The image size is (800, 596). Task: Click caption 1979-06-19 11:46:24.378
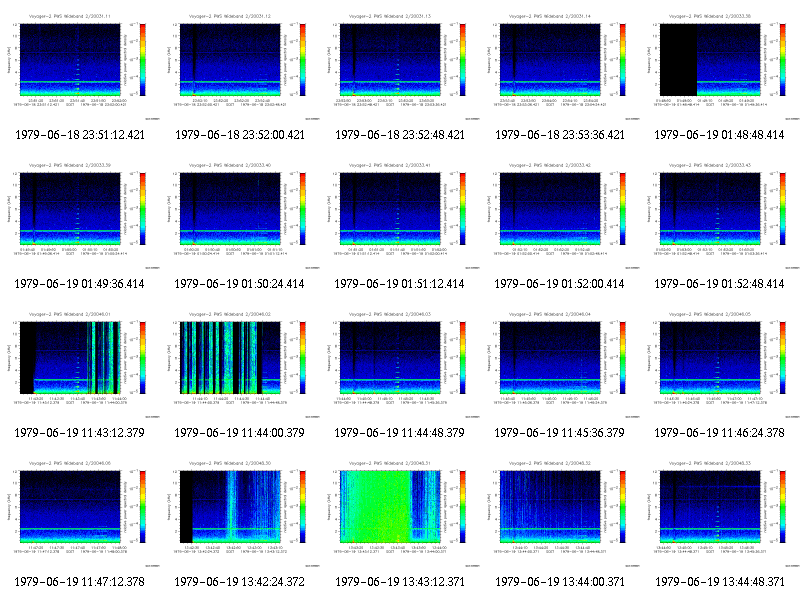coord(719,433)
